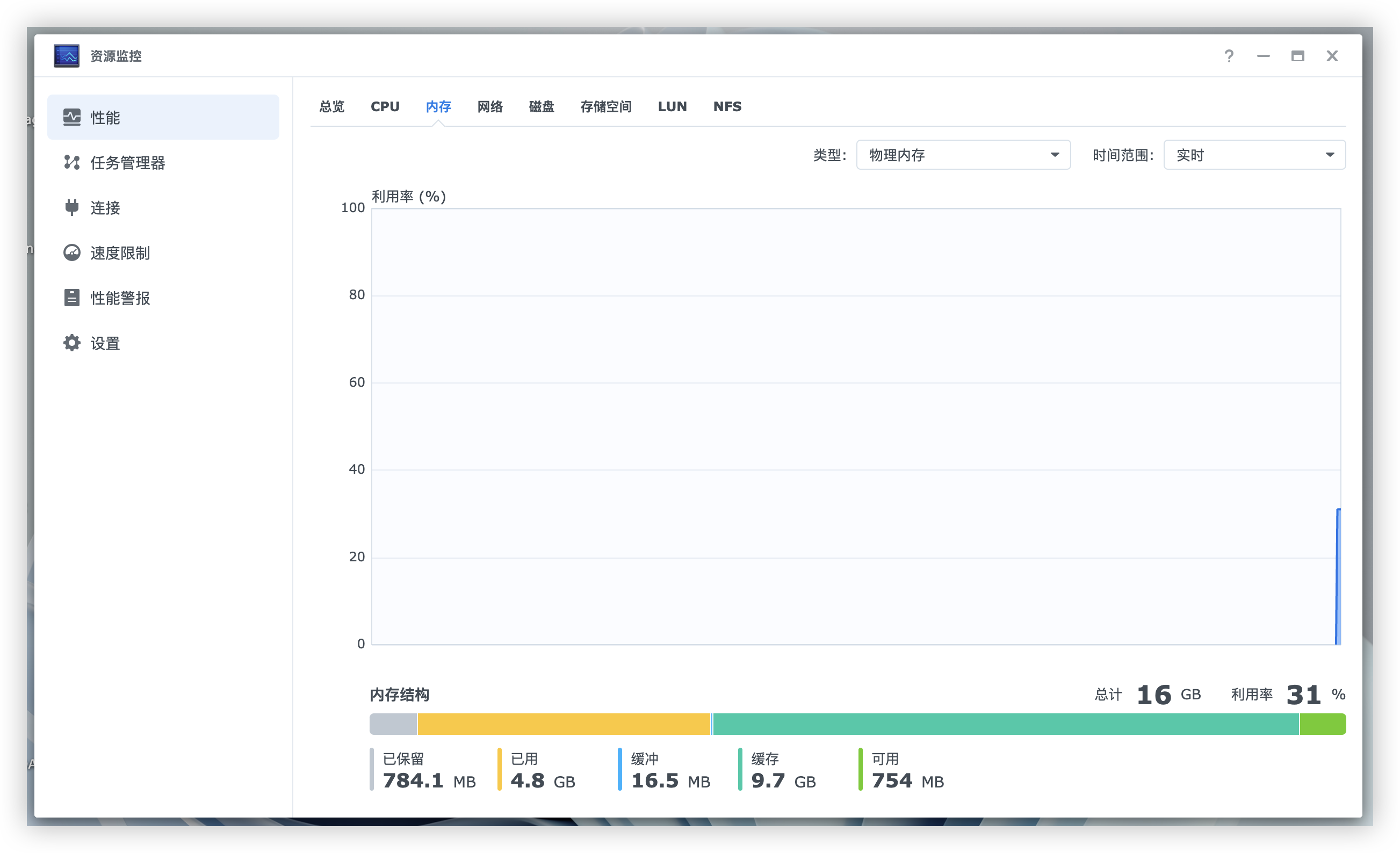Open the 类型 dropdown showing 物理内存
Screen dimensions: 1400x853
point(963,155)
